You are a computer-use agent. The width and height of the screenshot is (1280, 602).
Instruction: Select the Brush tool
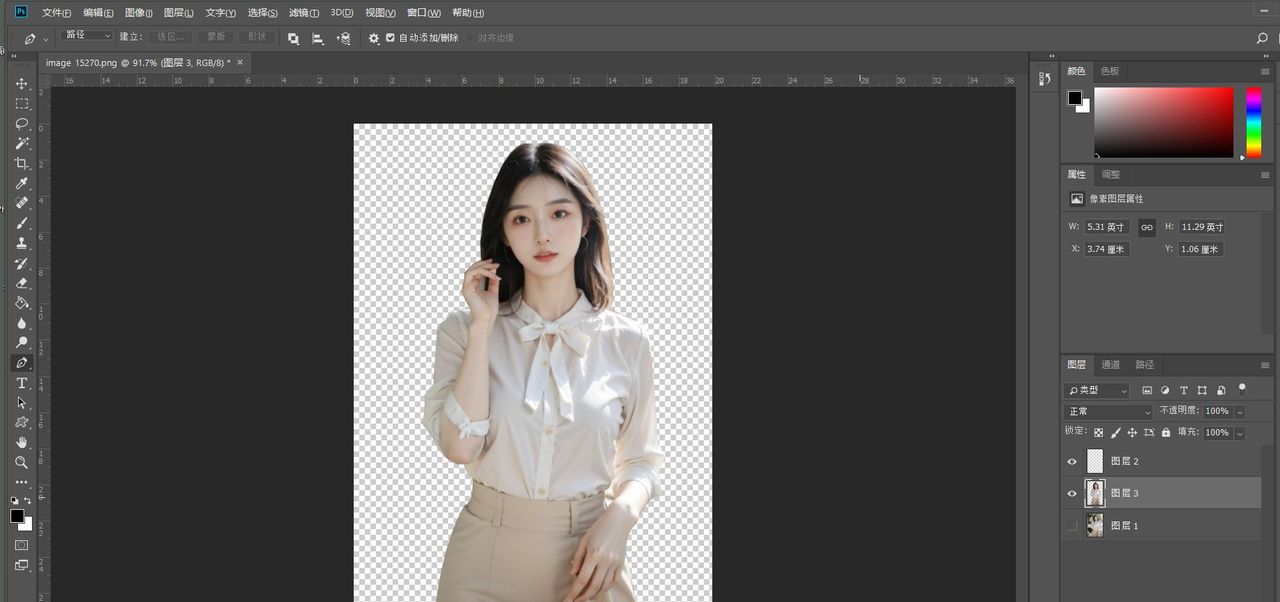click(21, 223)
